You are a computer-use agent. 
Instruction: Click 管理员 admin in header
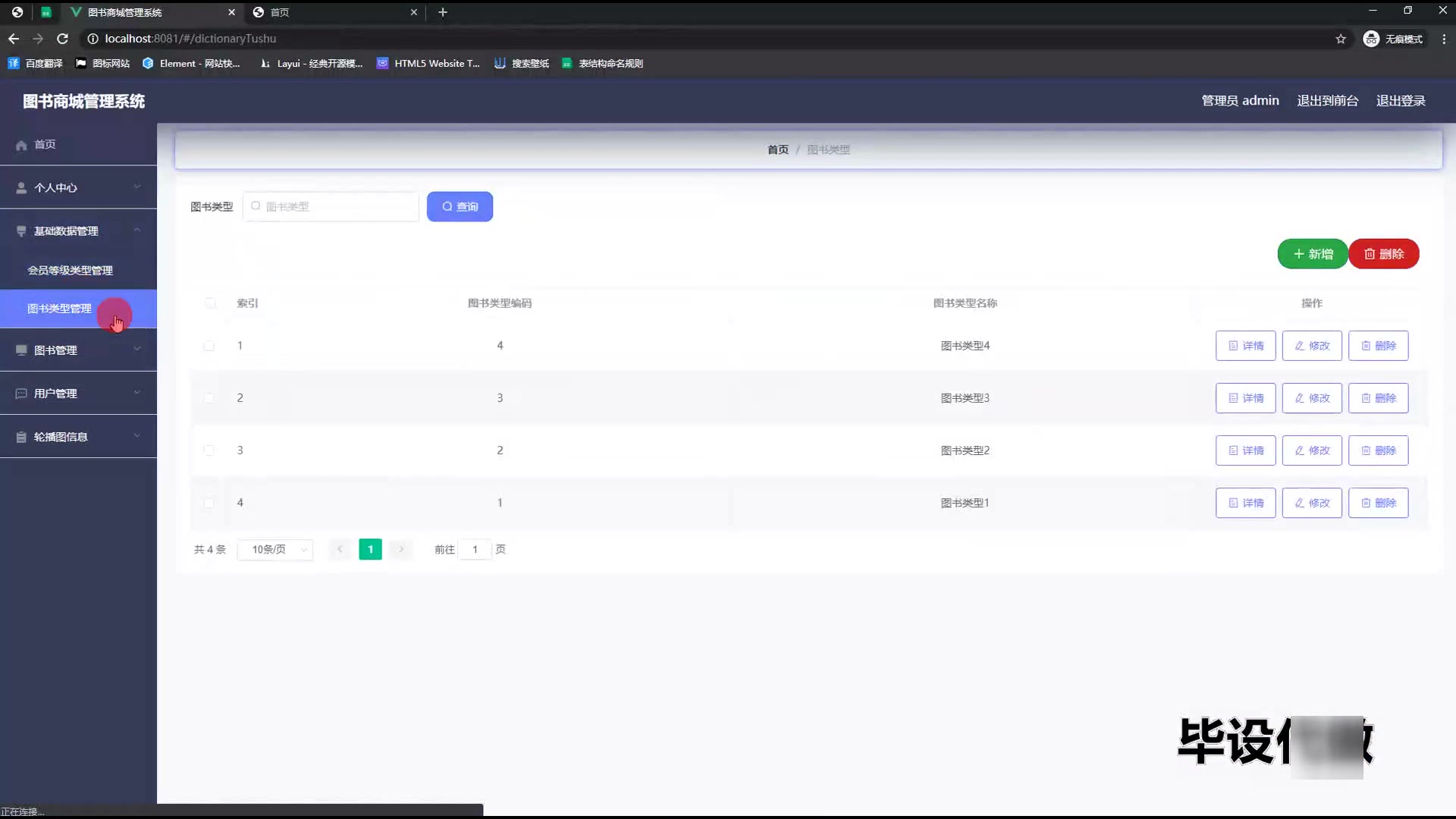coord(1240,101)
